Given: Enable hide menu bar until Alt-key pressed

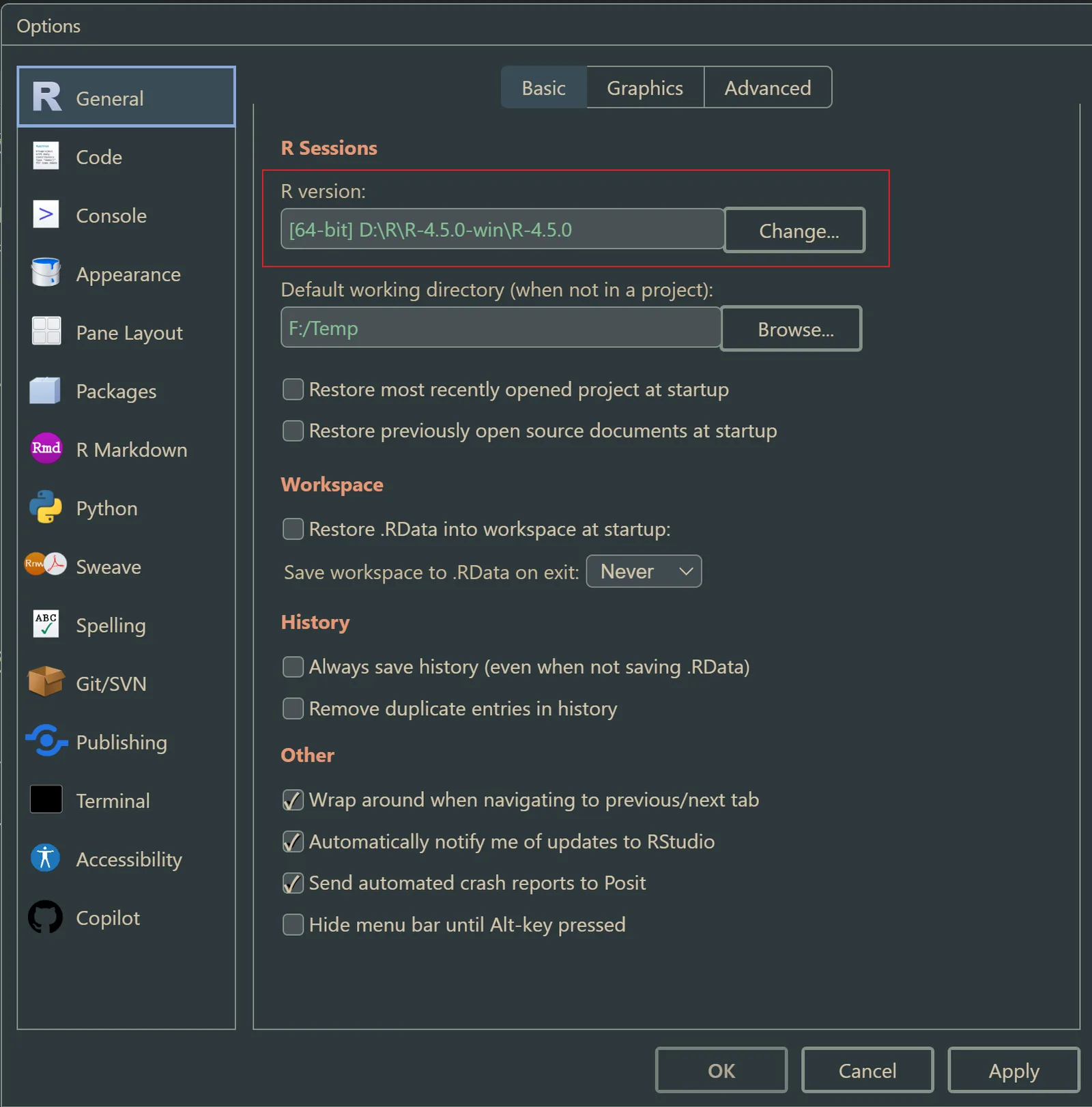Looking at the screenshot, I should click(x=293, y=925).
